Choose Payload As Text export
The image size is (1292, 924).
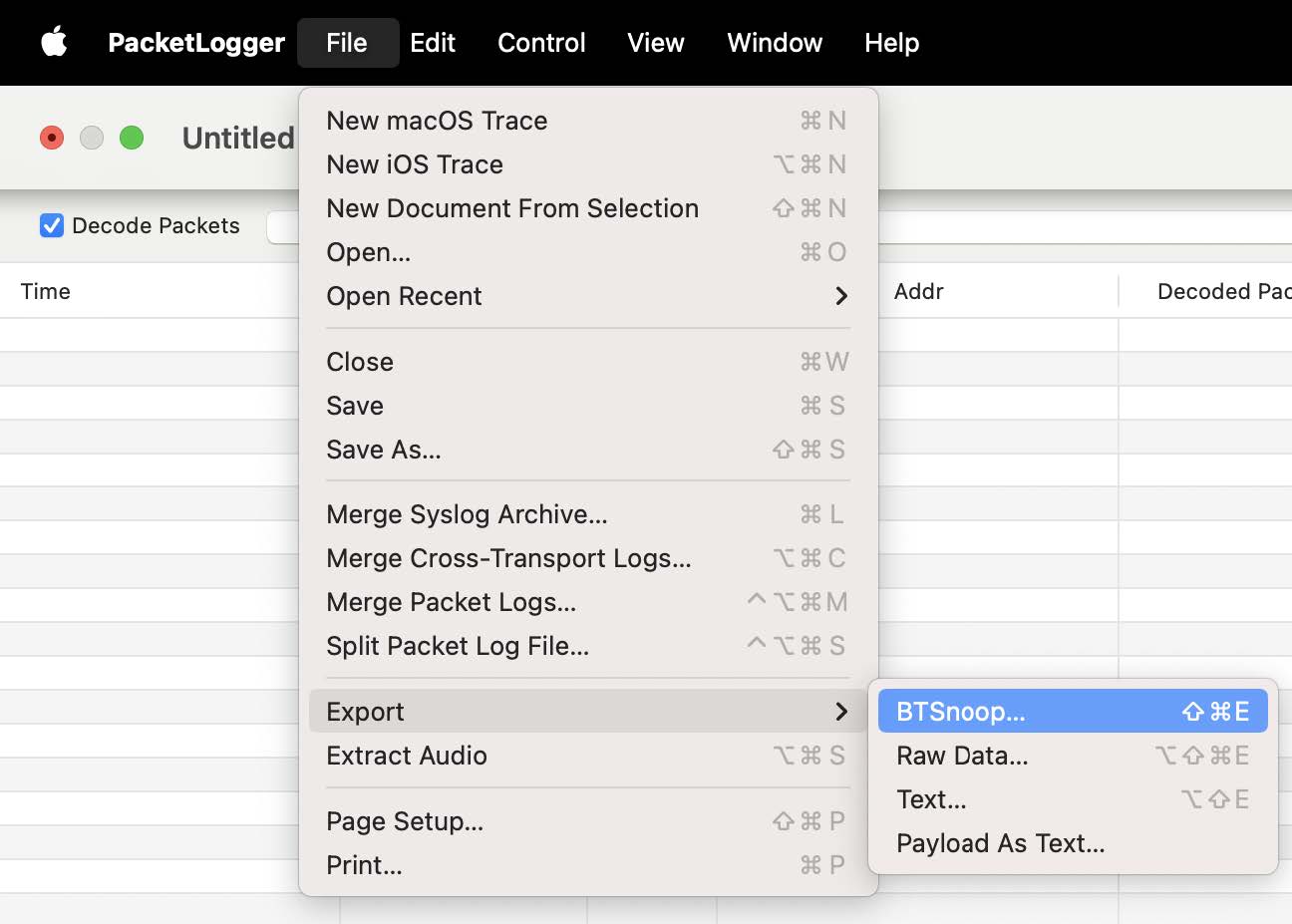pos(1000,842)
